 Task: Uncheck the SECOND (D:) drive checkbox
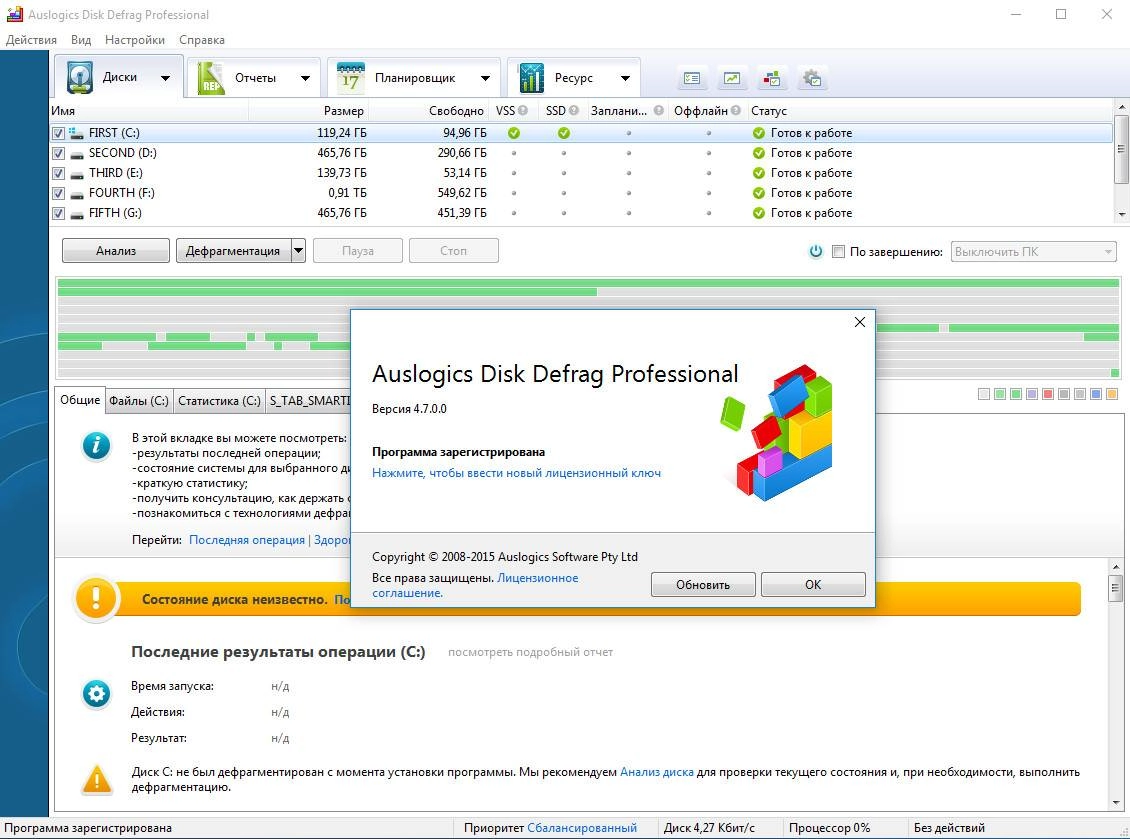[58, 154]
